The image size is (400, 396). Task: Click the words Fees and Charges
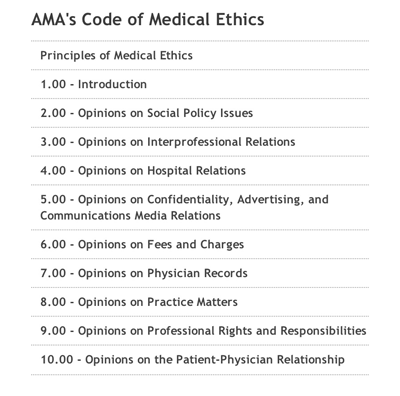[196, 244]
